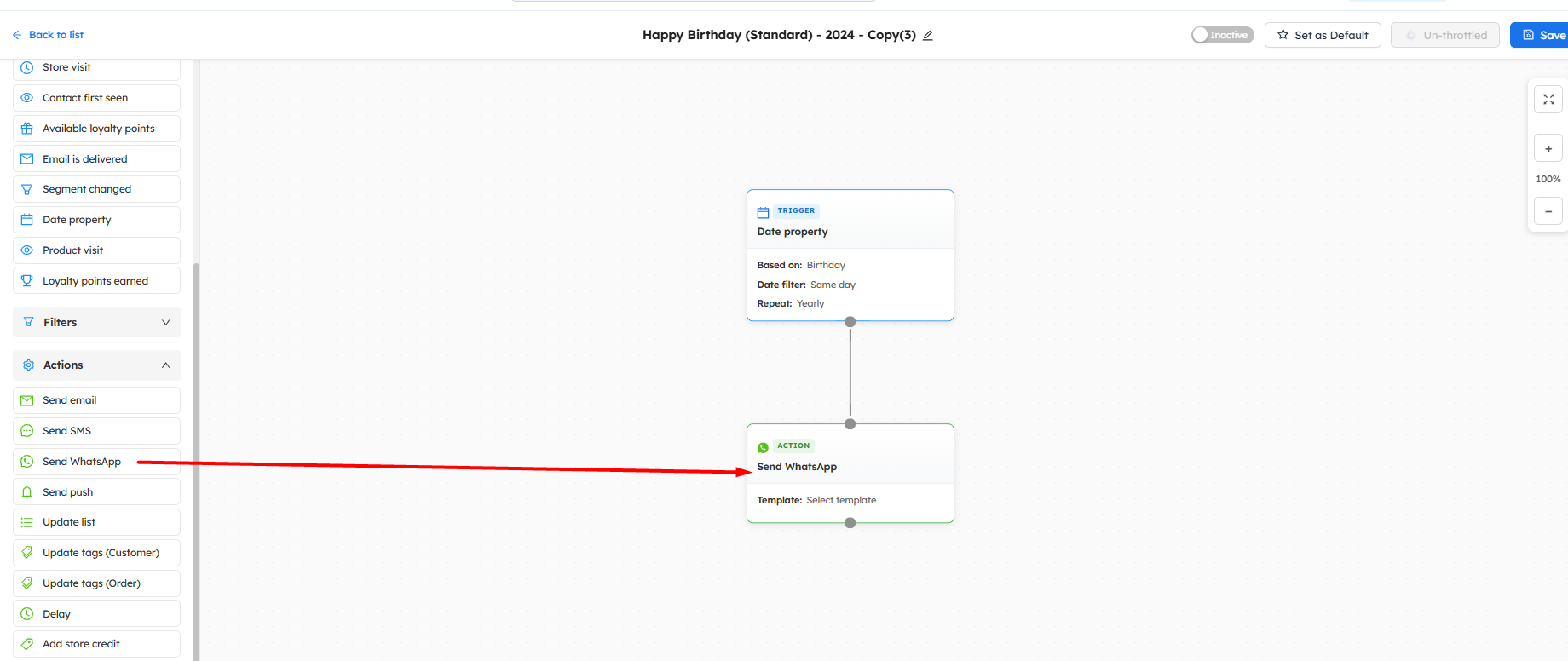Open the Date property trigger node
This screenshot has height=661, width=1568.
tap(850, 232)
